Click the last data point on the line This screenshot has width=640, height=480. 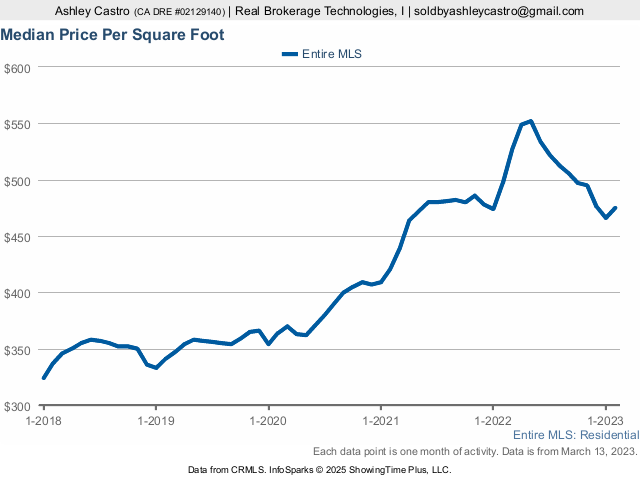point(615,208)
